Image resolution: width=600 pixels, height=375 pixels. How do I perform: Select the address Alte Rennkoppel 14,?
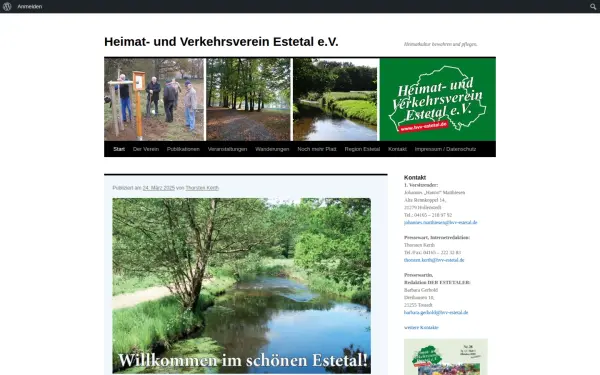[425, 200]
